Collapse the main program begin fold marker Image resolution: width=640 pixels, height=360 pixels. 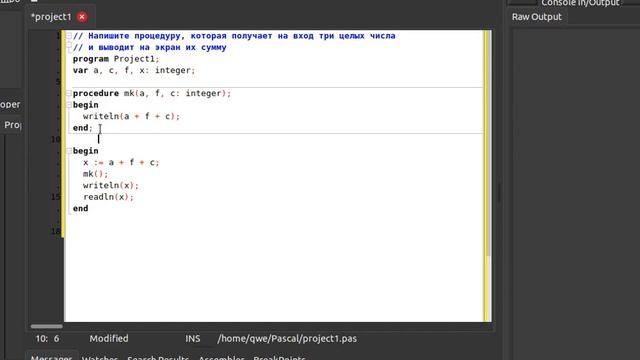coord(69,151)
